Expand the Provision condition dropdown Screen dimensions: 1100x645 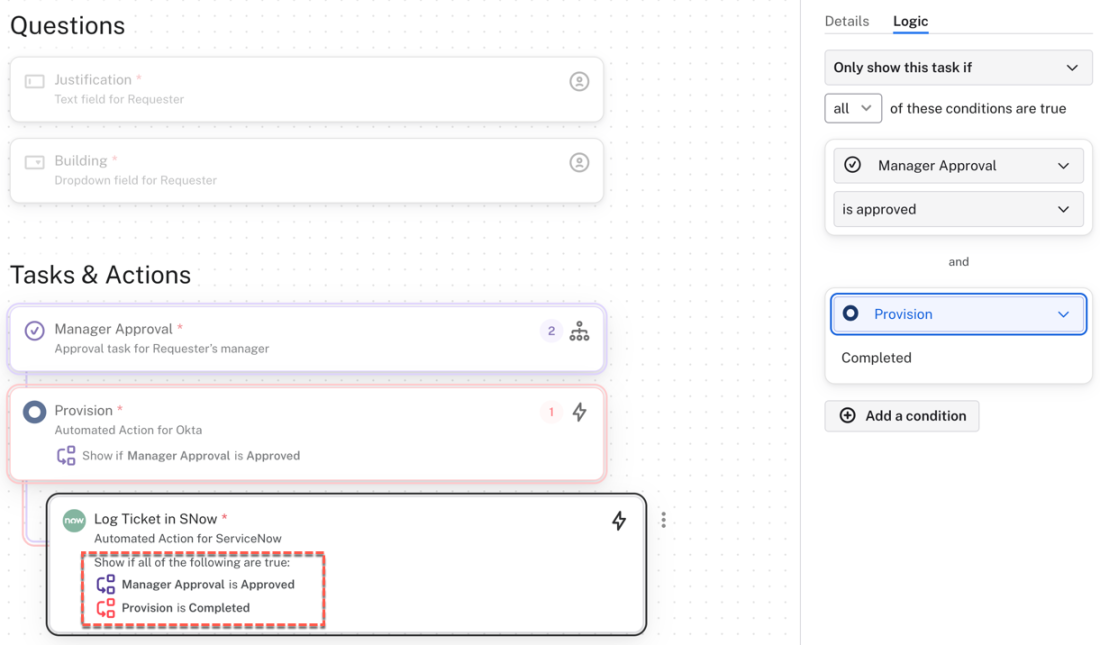pyautogui.click(x=958, y=314)
